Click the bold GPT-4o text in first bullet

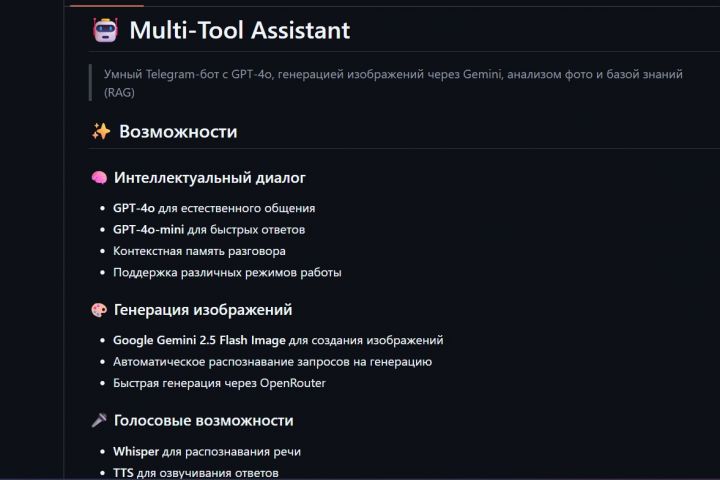coord(134,208)
